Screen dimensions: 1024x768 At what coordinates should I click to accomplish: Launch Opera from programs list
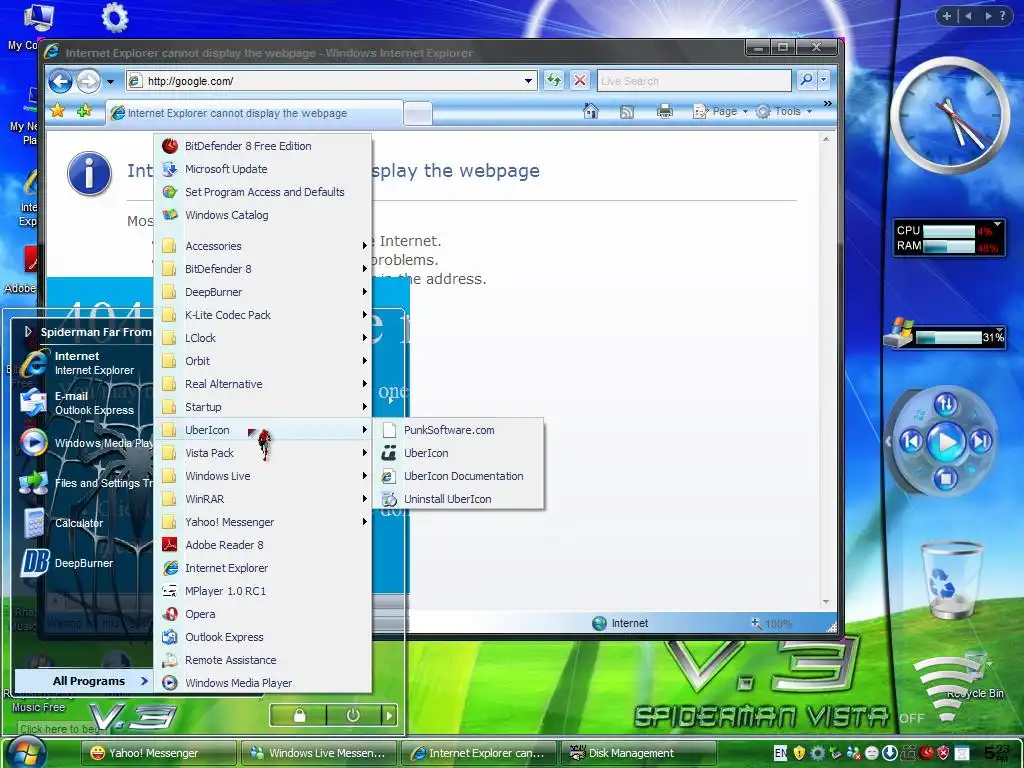(x=263, y=614)
